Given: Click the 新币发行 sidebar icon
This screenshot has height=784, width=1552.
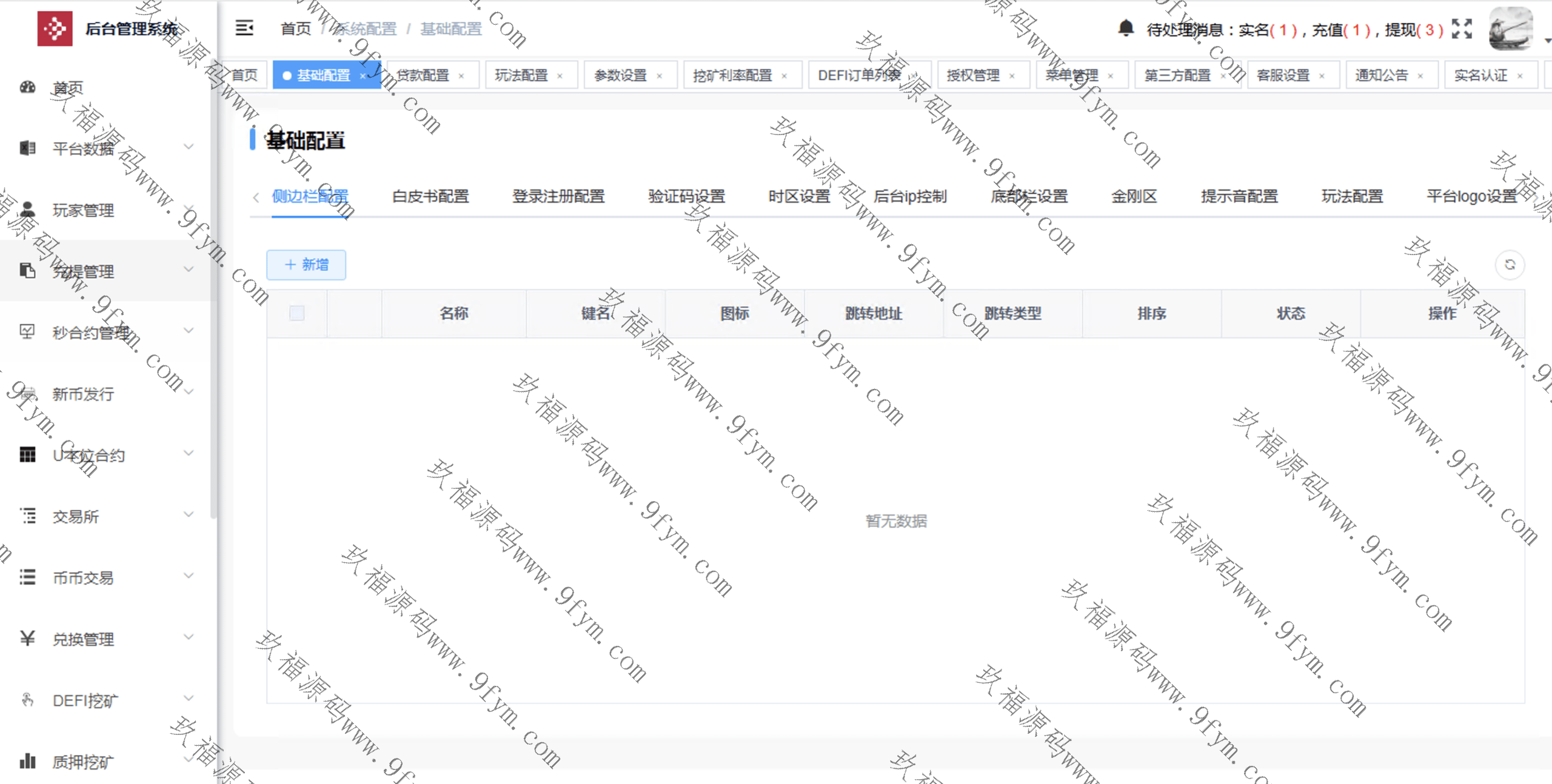Looking at the screenshot, I should pyautogui.click(x=27, y=394).
